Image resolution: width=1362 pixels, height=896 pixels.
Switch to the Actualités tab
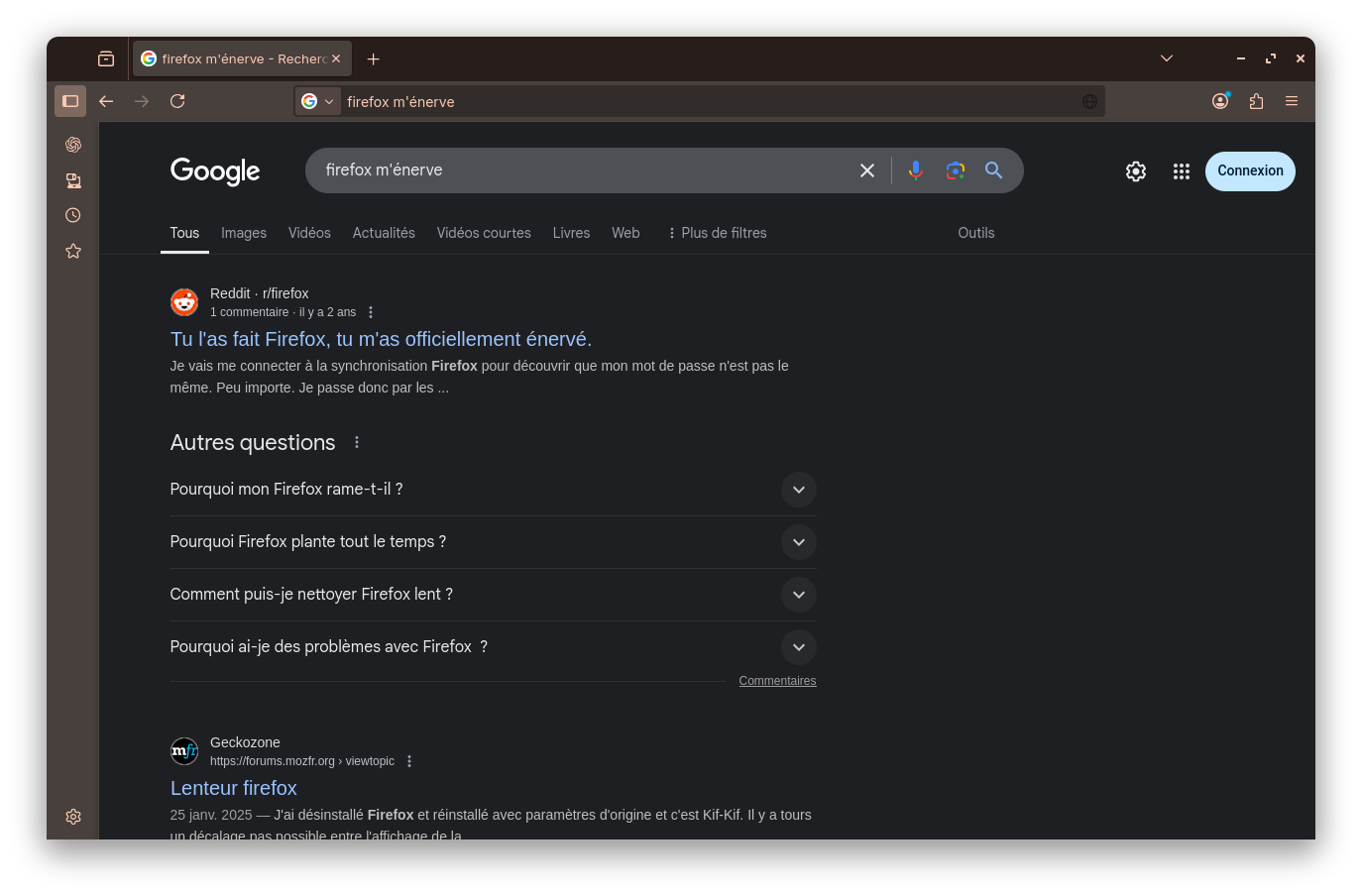(384, 233)
